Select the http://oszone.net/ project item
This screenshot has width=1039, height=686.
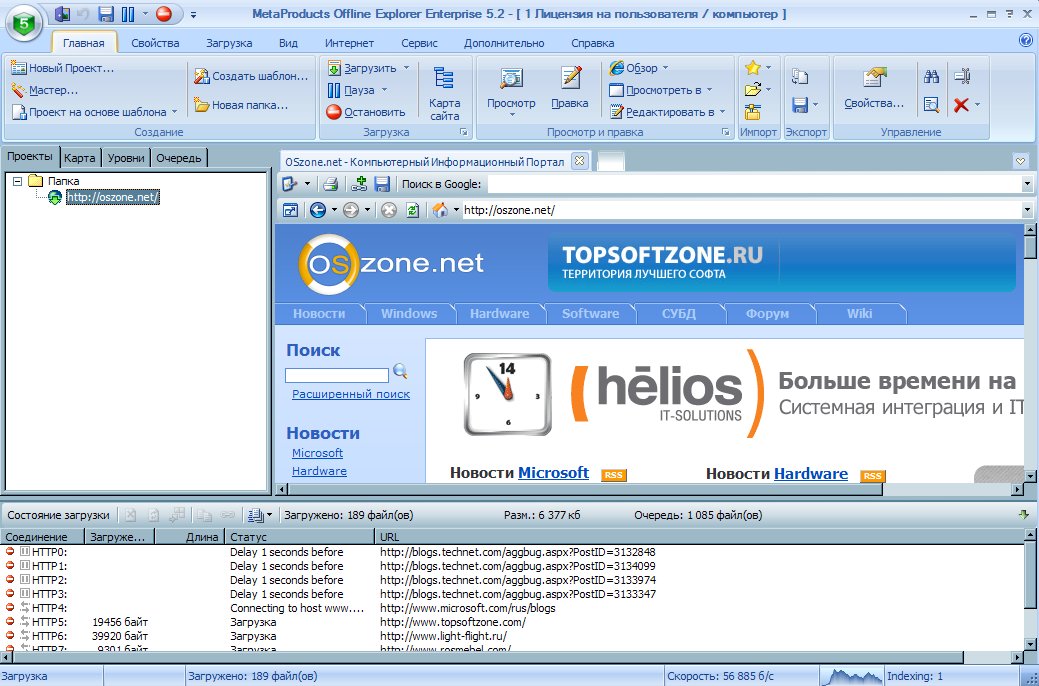coord(112,197)
